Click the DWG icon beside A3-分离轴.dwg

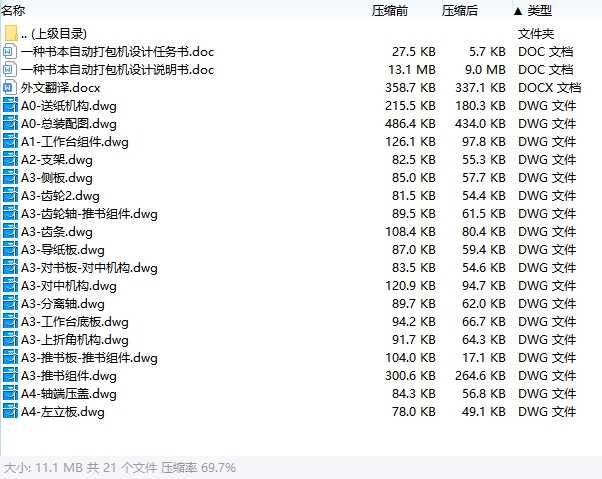tap(10, 304)
